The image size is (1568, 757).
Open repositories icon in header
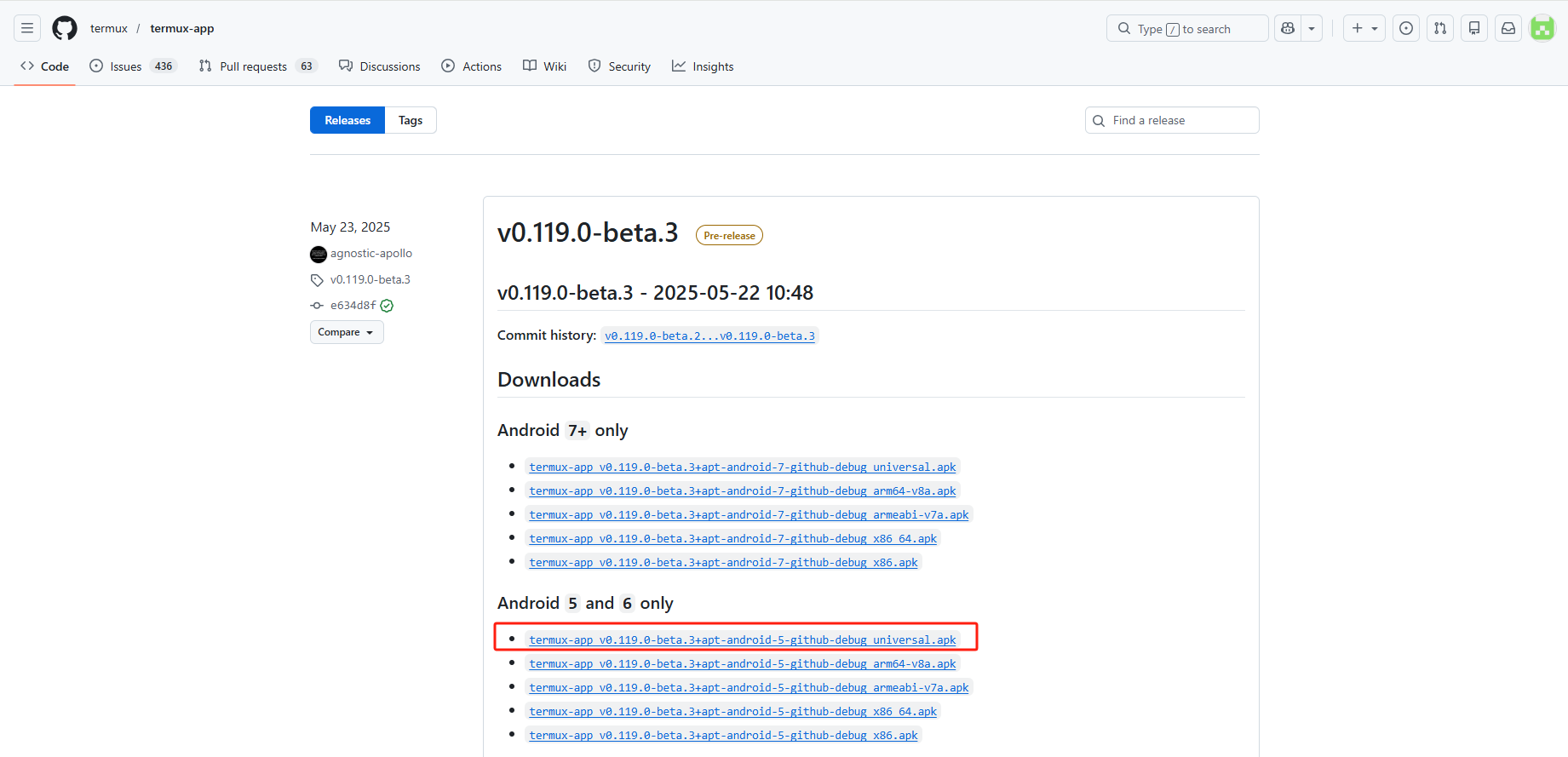(1474, 28)
